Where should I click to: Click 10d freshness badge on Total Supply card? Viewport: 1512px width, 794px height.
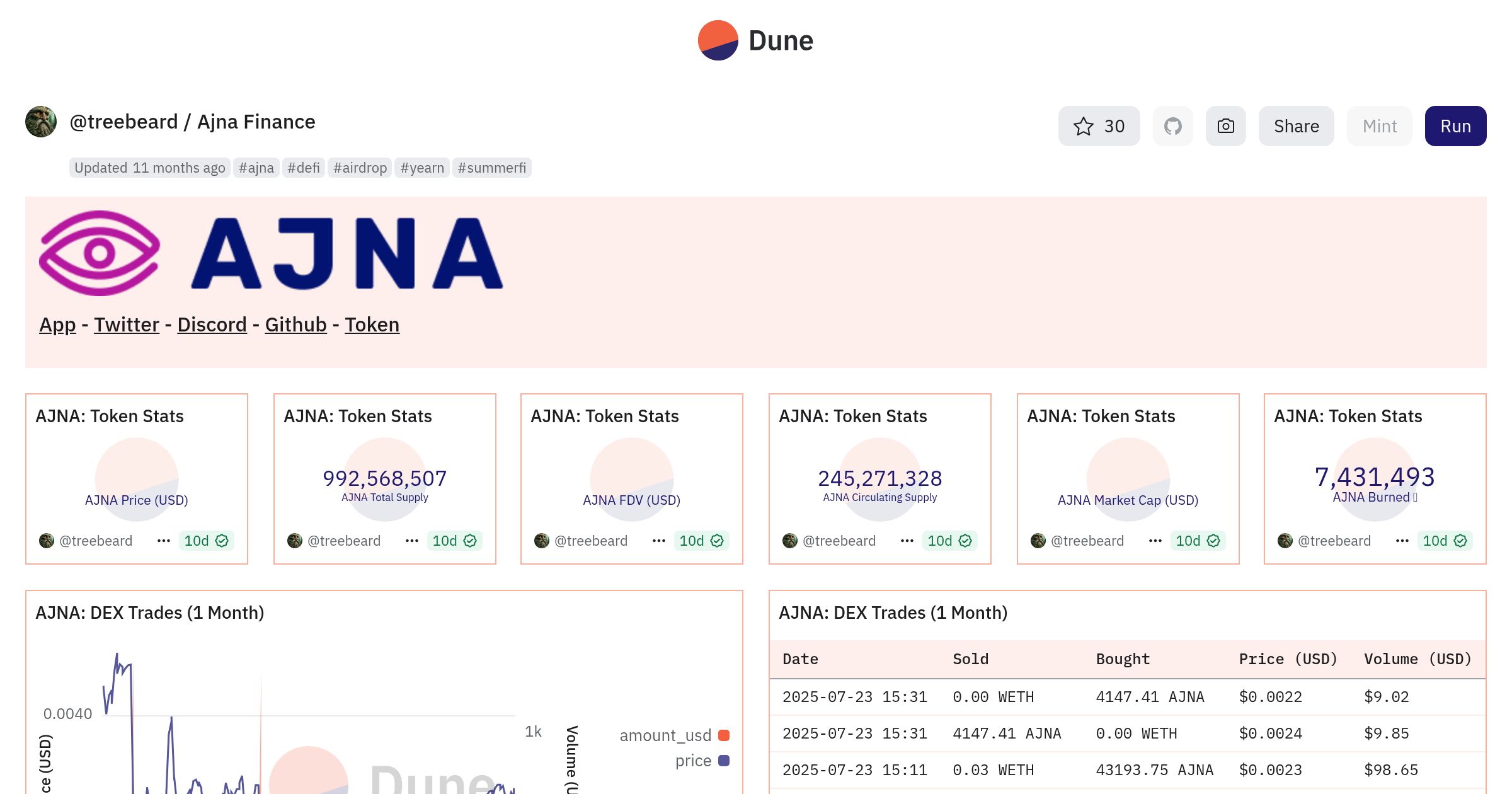(x=455, y=541)
